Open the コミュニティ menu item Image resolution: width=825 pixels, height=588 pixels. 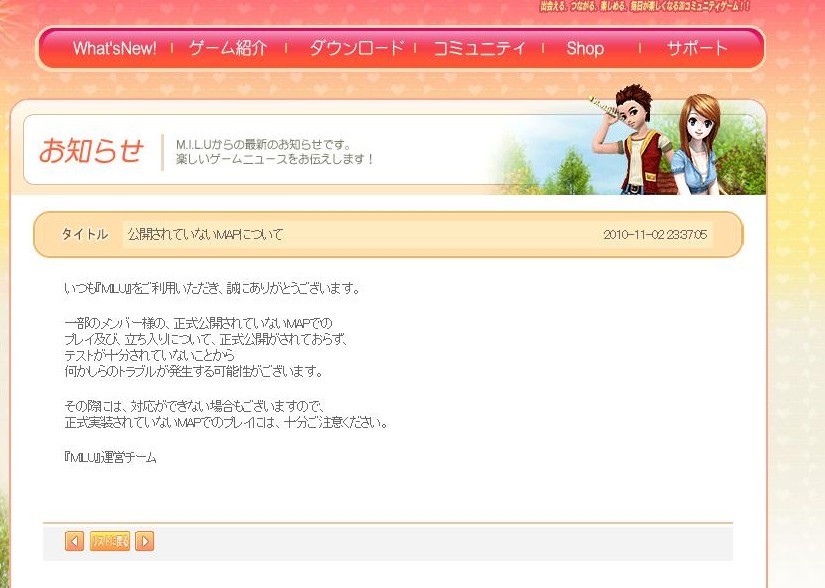click(x=479, y=48)
